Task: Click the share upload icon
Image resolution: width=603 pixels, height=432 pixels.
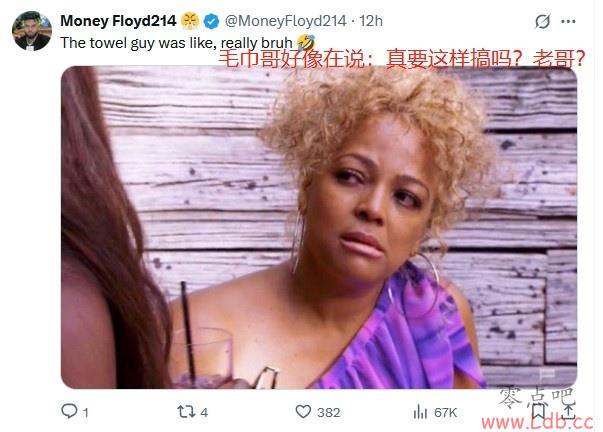Action: point(568,412)
